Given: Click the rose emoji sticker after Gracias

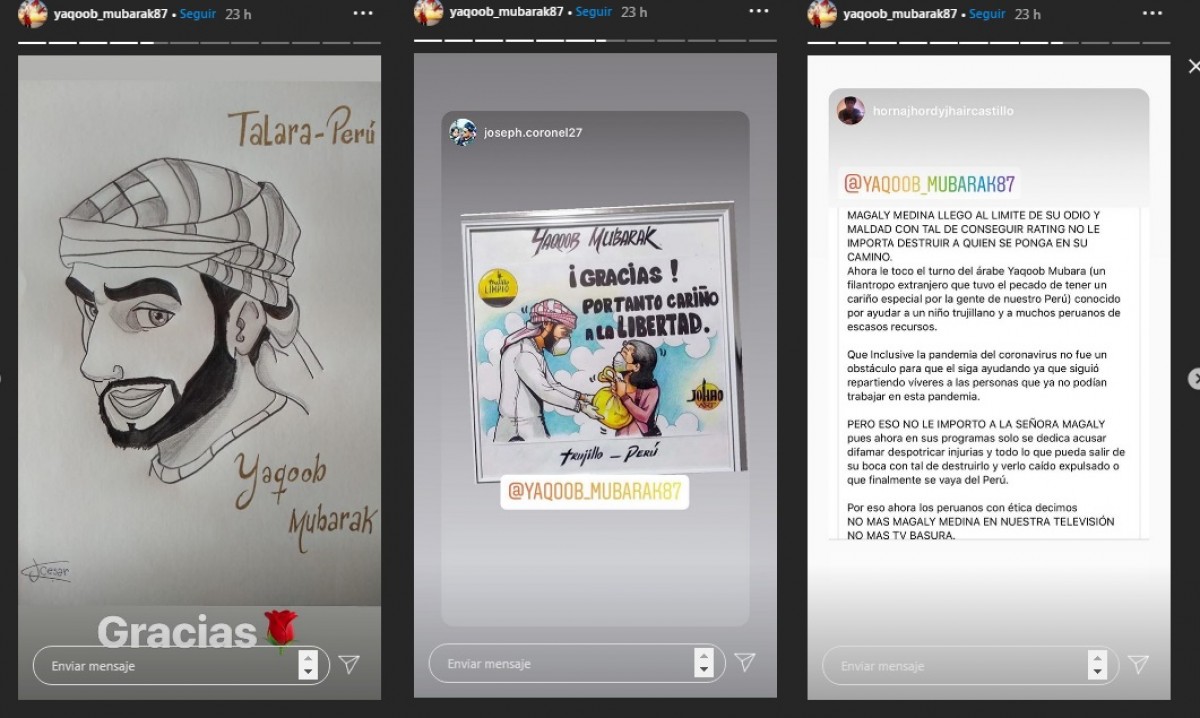Looking at the screenshot, I should pyautogui.click(x=281, y=632).
